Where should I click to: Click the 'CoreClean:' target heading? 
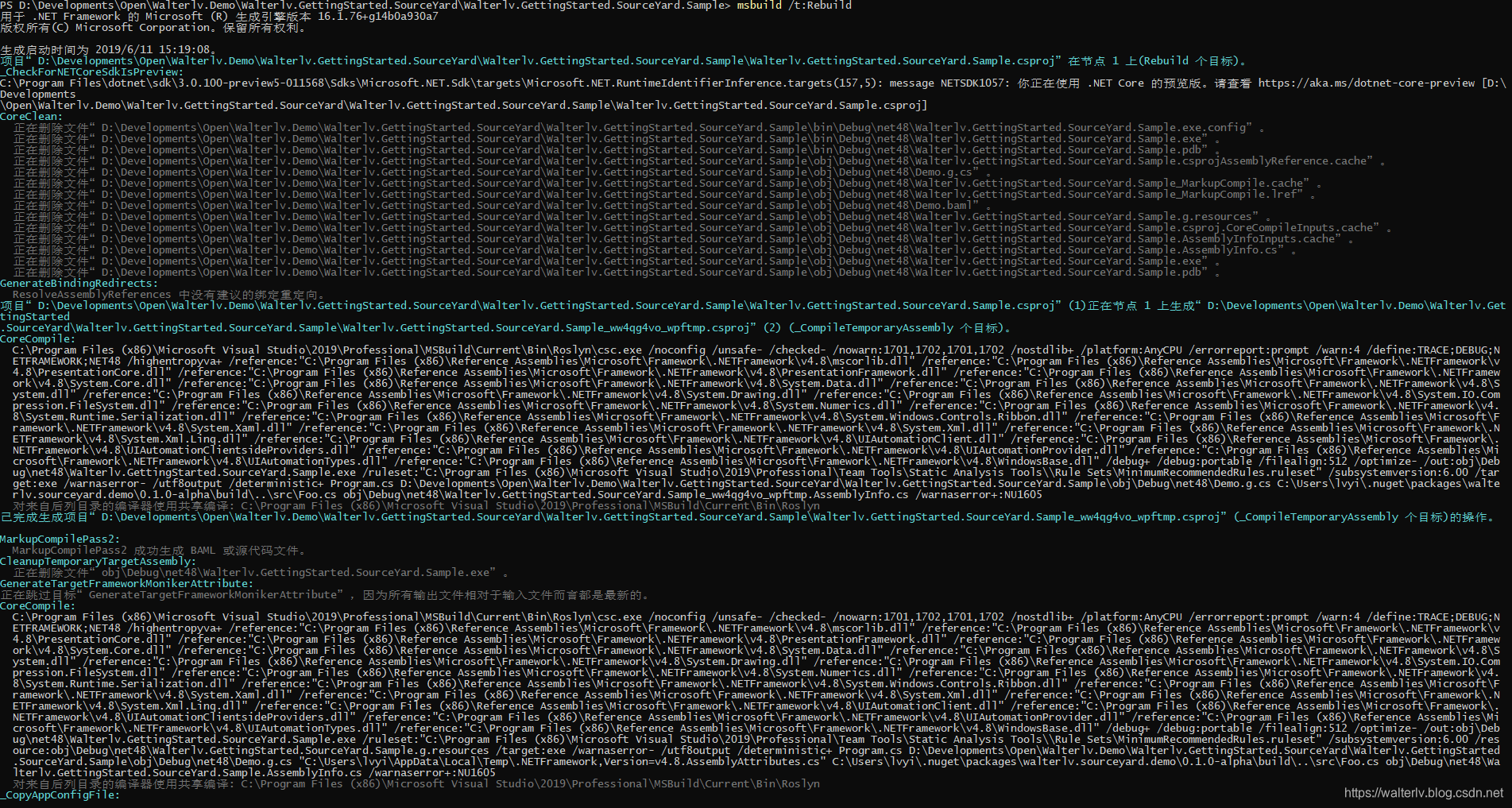[32, 116]
